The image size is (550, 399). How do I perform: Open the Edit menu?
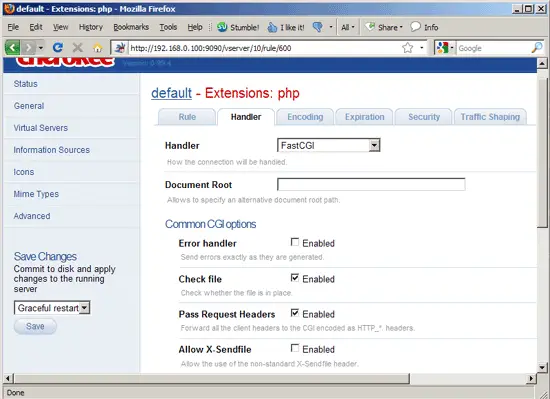click(x=36, y=27)
